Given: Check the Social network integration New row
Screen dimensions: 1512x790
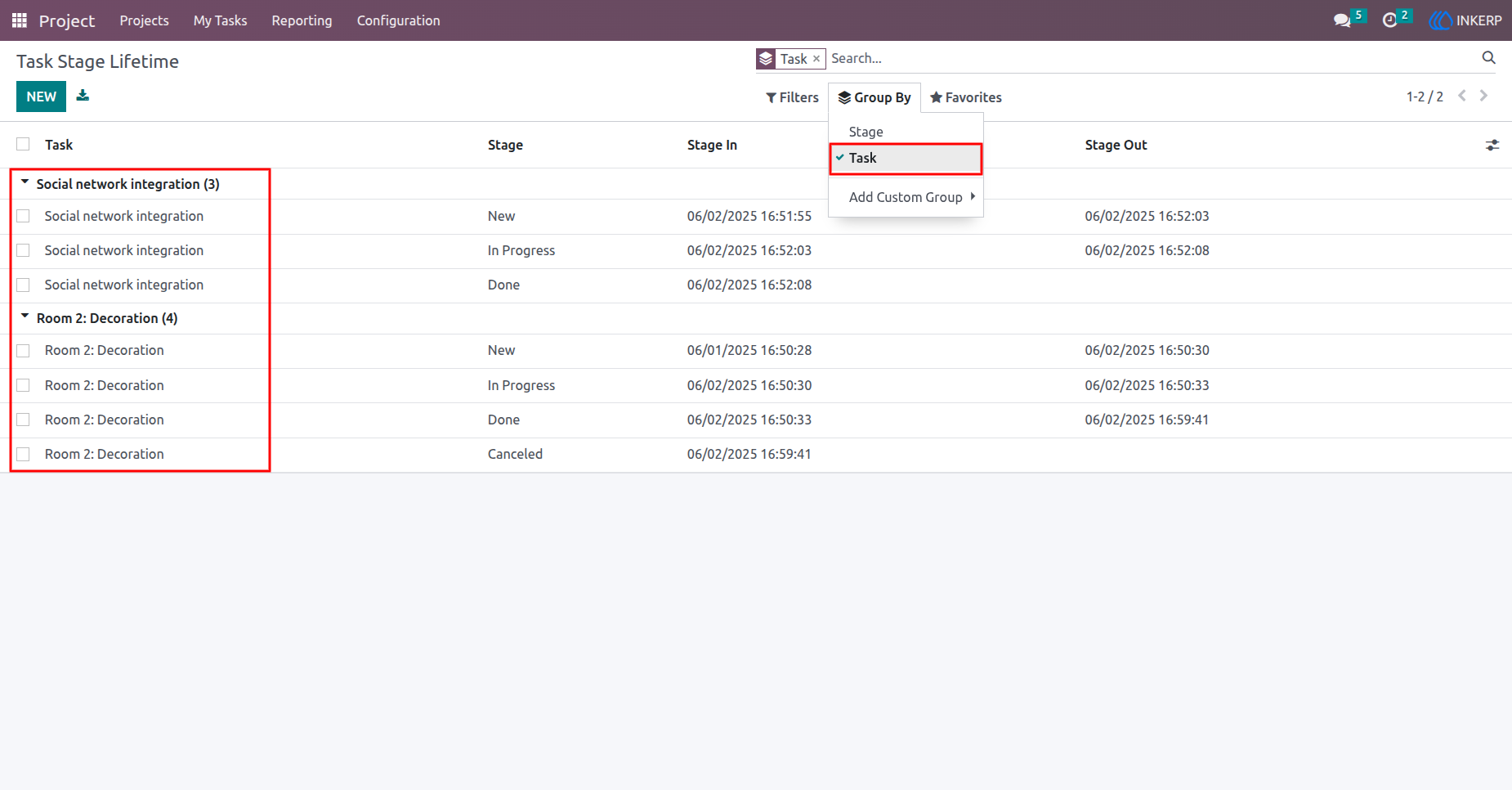Looking at the screenshot, I should pos(23,216).
